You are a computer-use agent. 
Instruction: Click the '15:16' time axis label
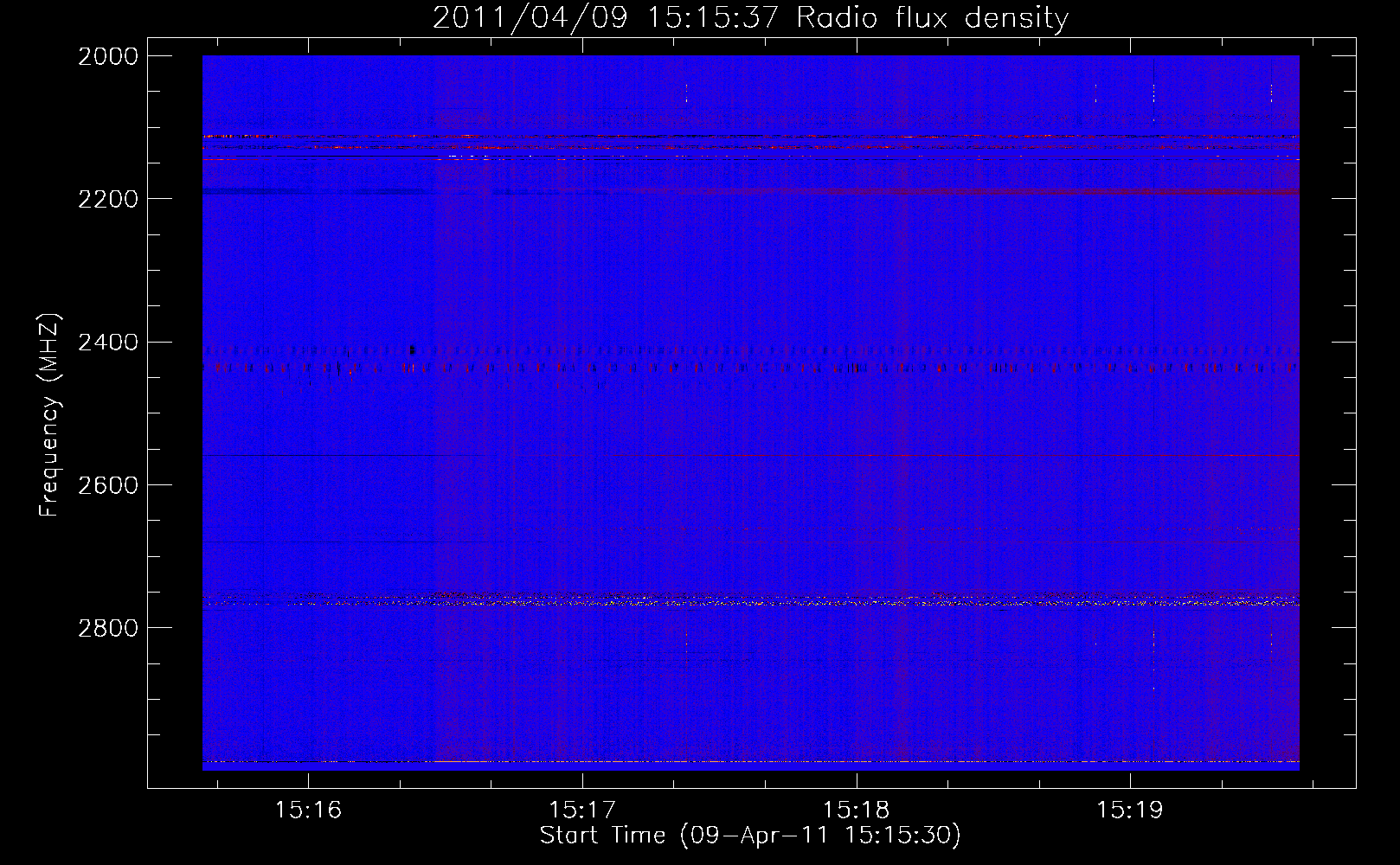pyautogui.click(x=309, y=811)
